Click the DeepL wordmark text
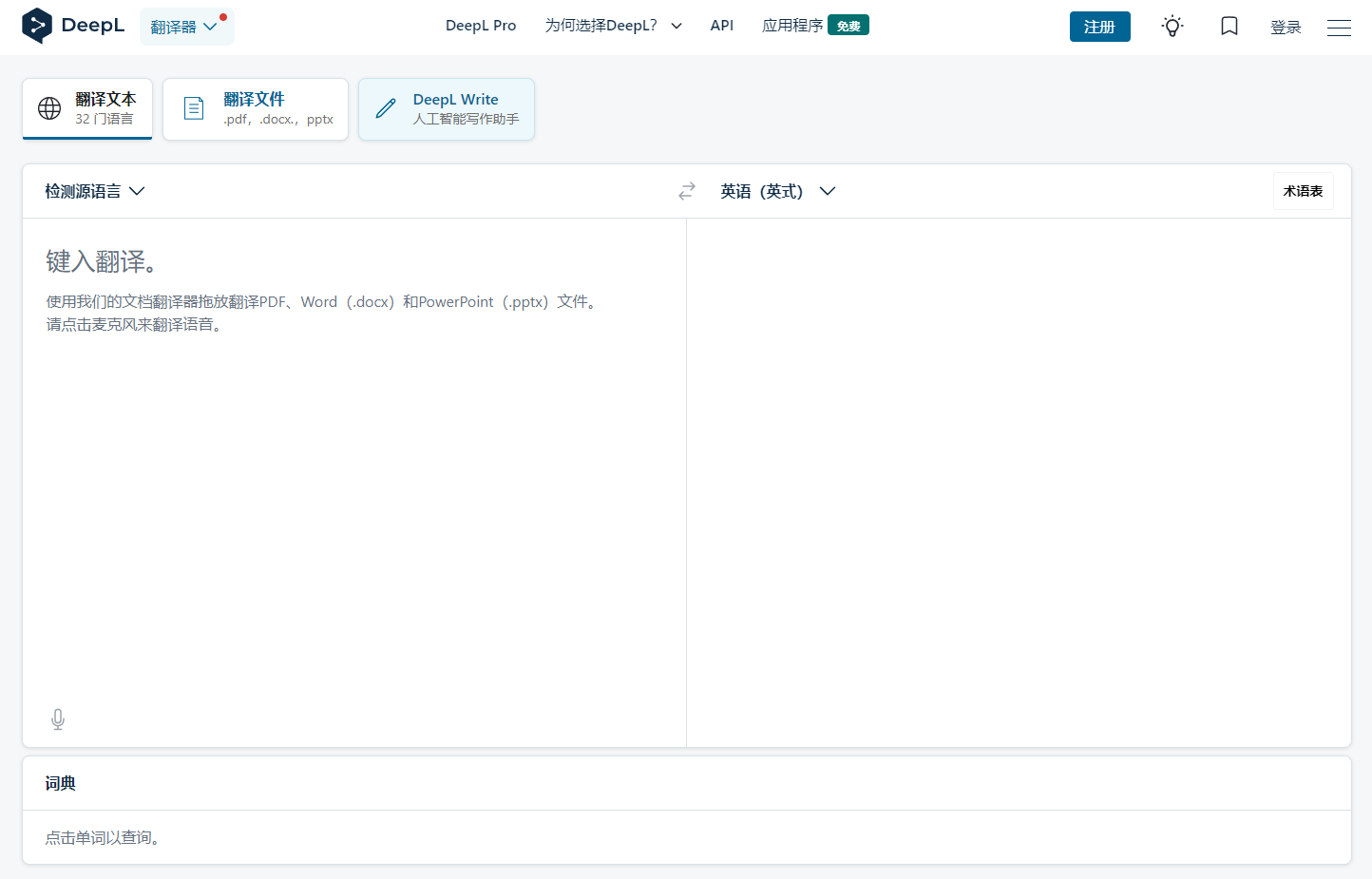The height and width of the screenshot is (879, 1372). [93, 26]
